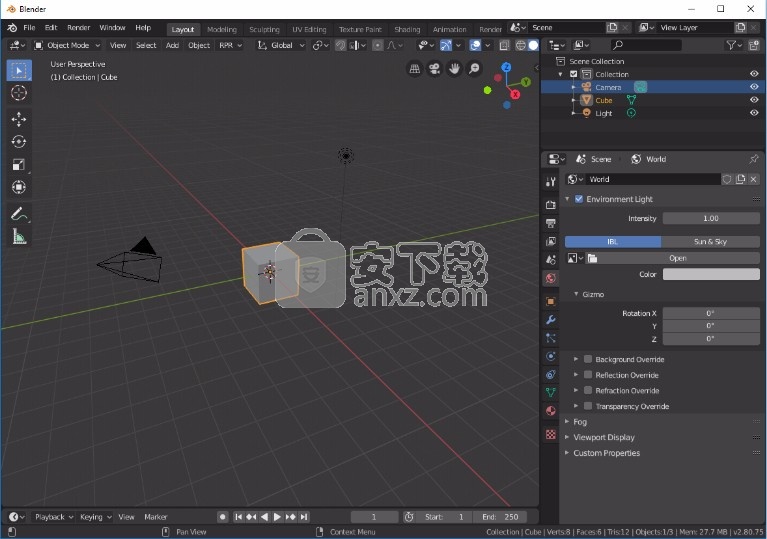The image size is (767, 539).
Task: Switch to UV Editing workspace tab
Action: pos(309,29)
